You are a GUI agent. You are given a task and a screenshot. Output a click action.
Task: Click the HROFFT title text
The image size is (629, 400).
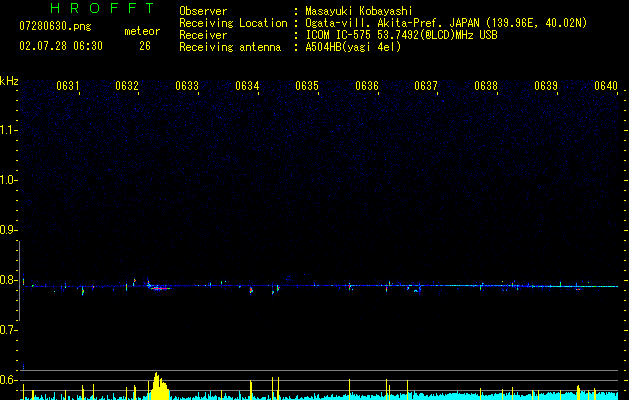point(103,8)
